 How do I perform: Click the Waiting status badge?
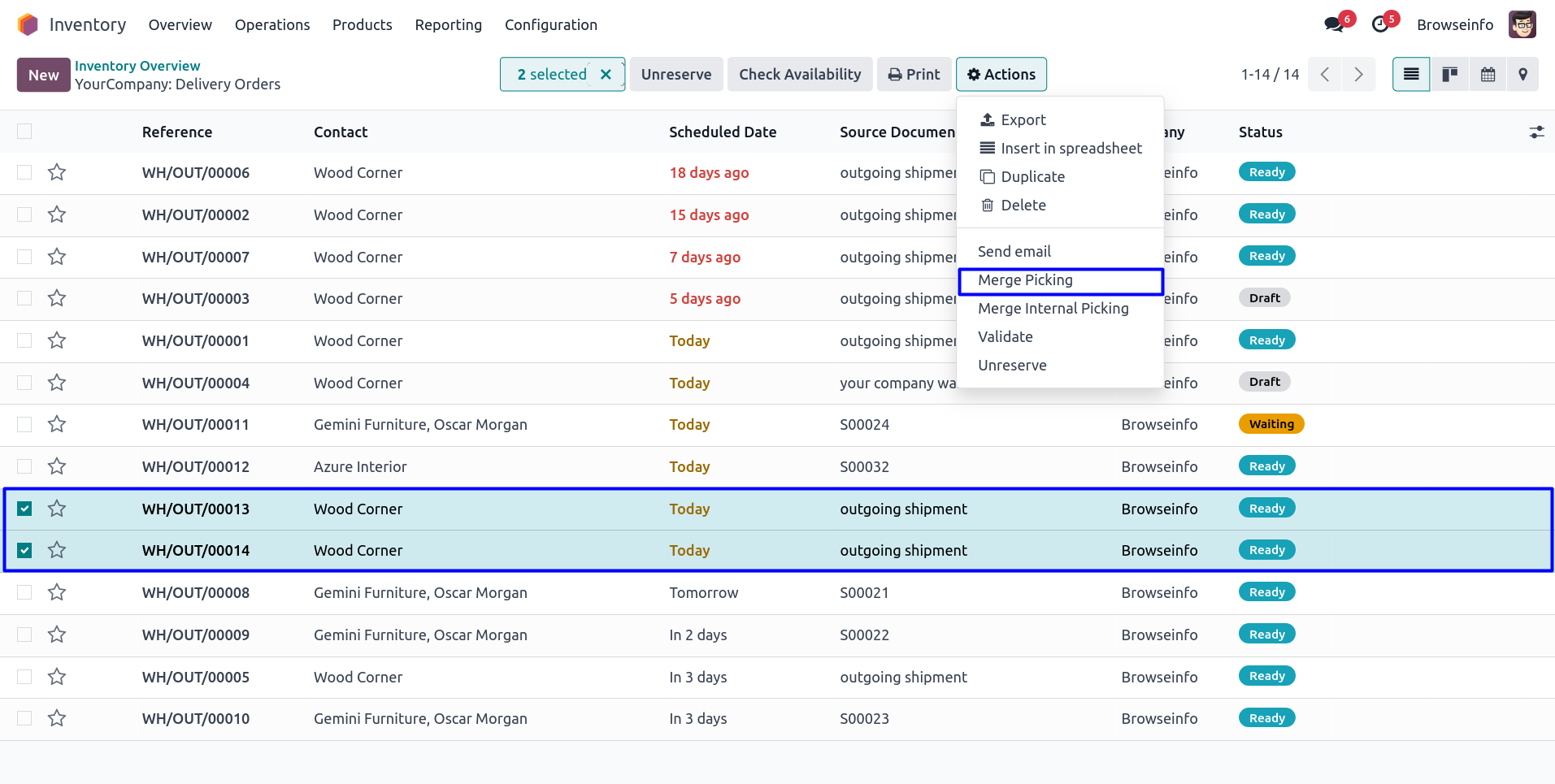1270,424
